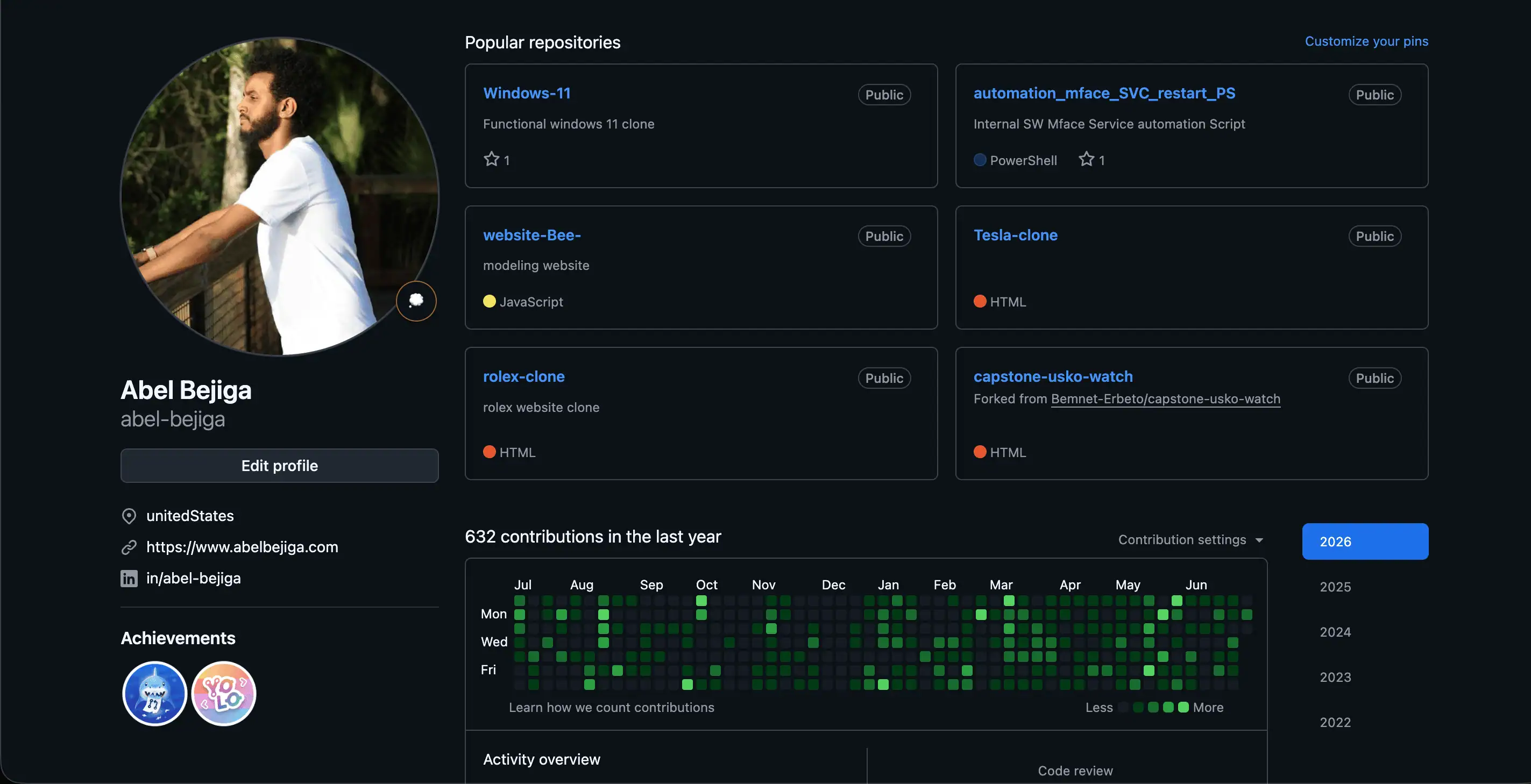Switch to 2022 contribution year
This screenshot has height=784, width=1531.
coord(1335,722)
